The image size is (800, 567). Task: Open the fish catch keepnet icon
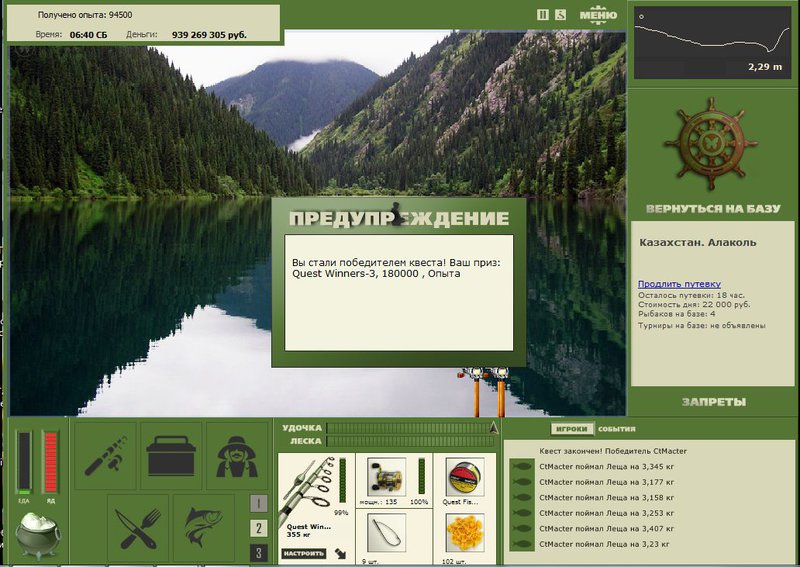point(204,528)
